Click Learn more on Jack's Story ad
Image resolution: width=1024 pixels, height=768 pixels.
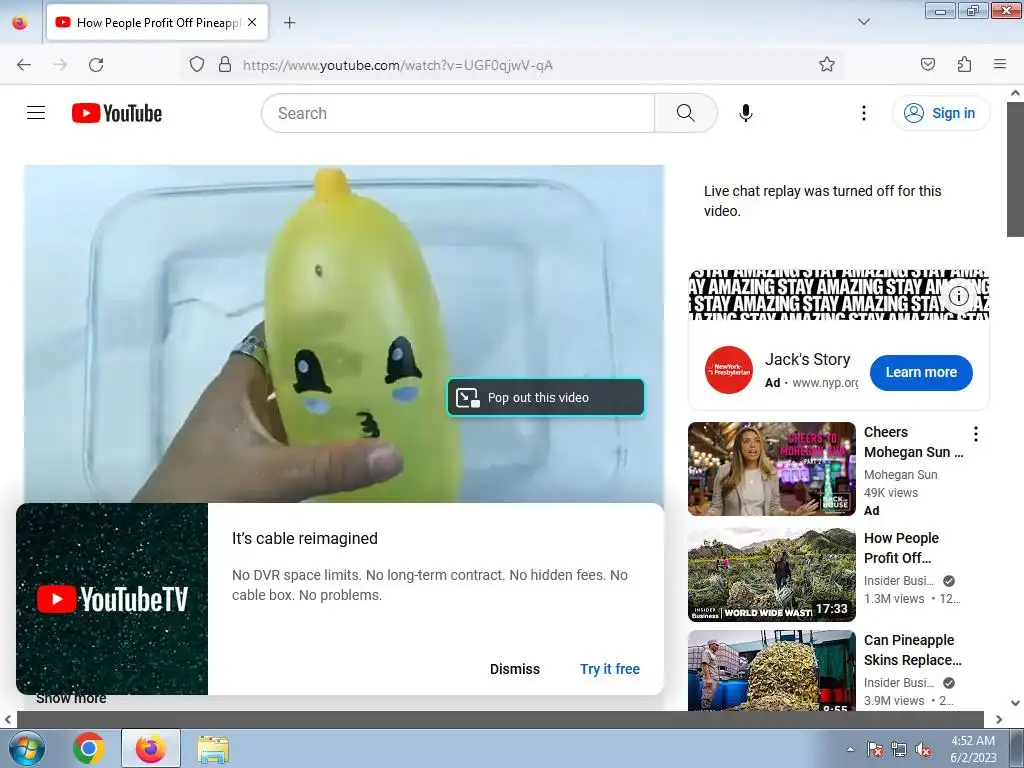921,372
